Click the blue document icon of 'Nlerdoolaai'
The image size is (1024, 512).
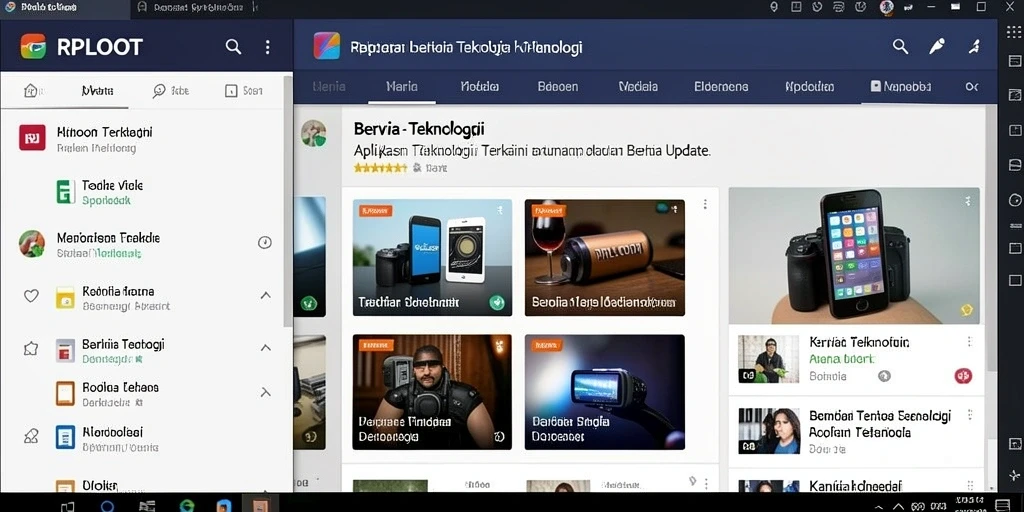click(65, 437)
